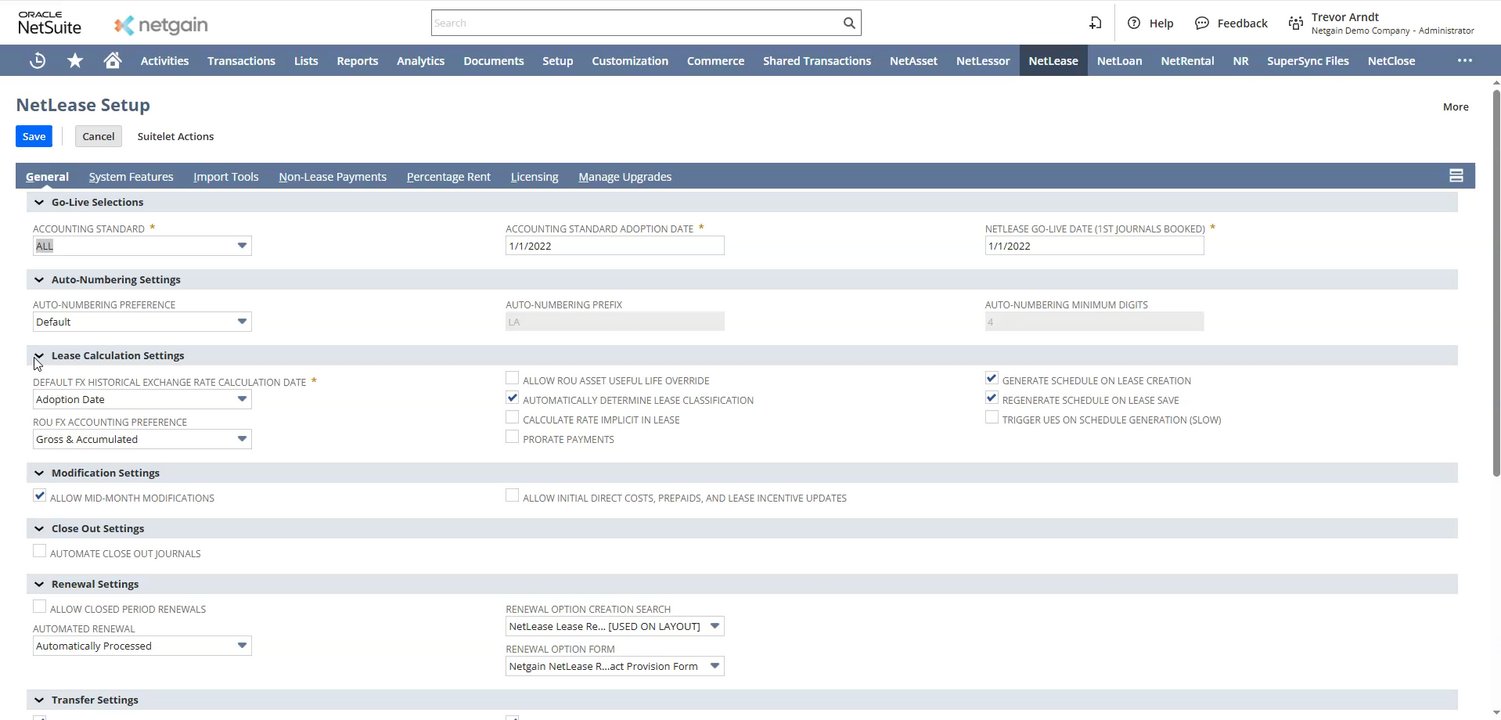Viewport: 1501px width, 720px height.
Task: Collapse the Go-Live Selections section
Action: (39, 202)
